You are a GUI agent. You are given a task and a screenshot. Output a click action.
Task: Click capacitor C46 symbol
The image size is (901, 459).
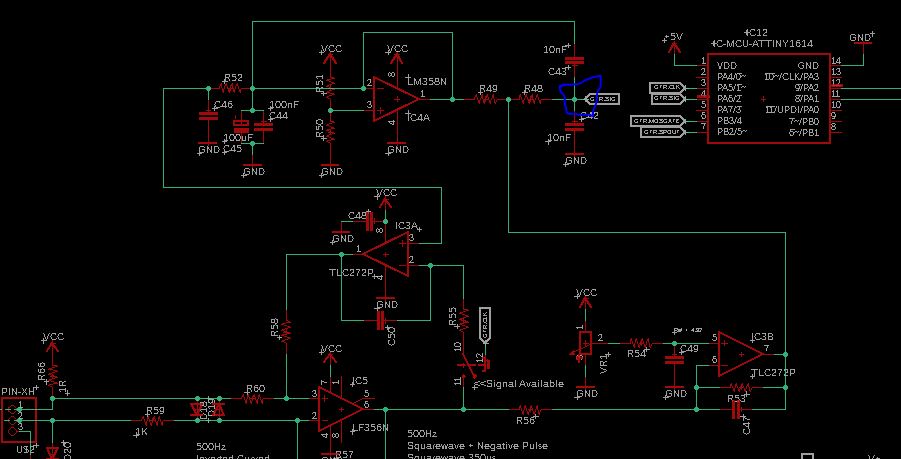(x=209, y=115)
